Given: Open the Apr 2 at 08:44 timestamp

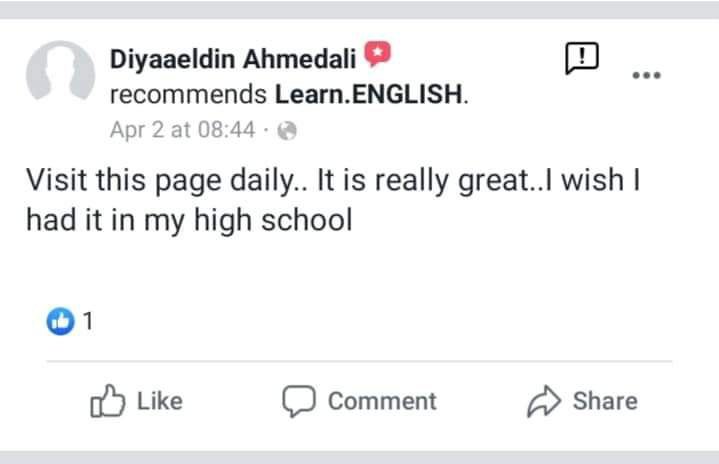Looking at the screenshot, I should pyautogui.click(x=182, y=130).
